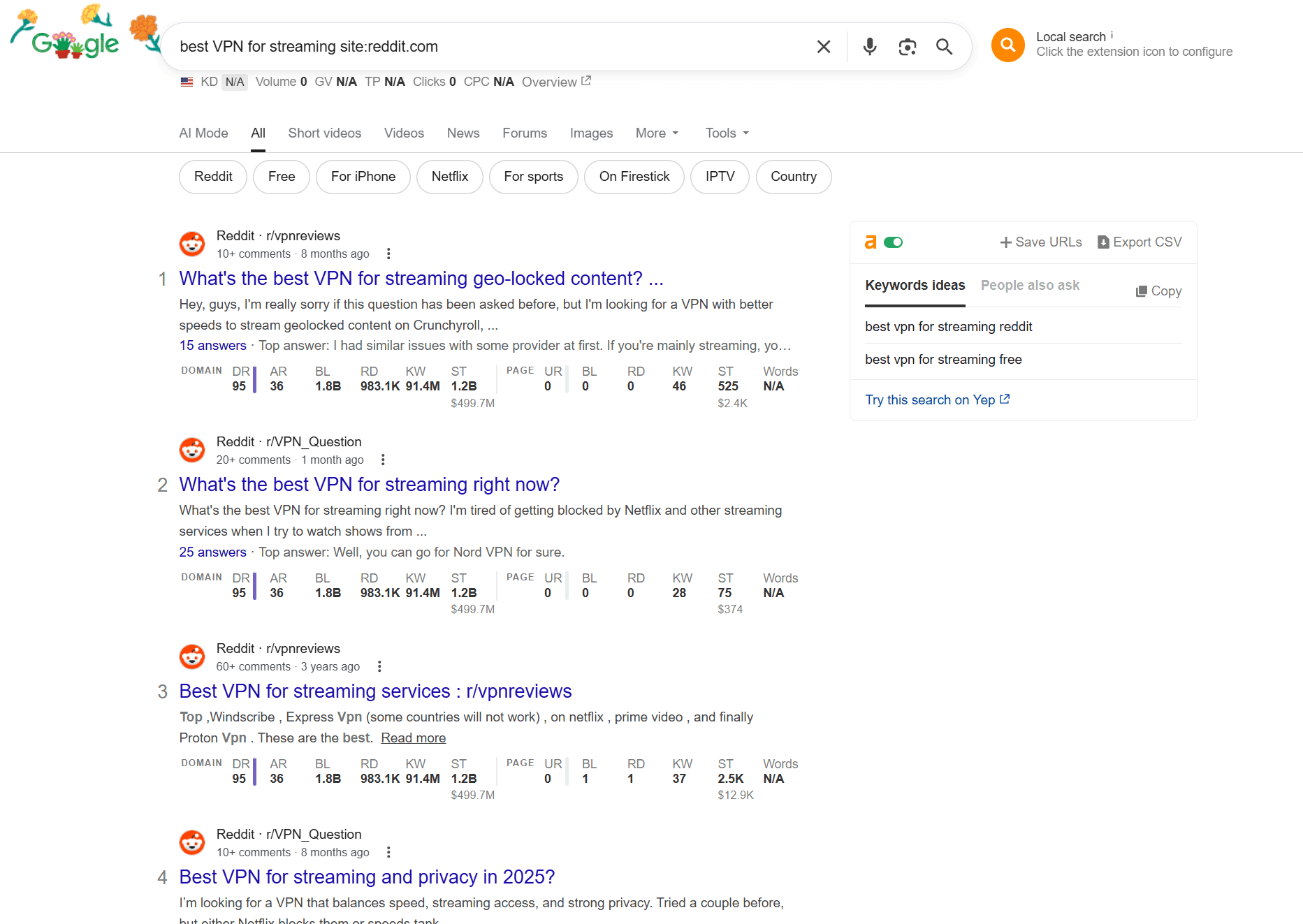1303x924 pixels.
Task: Clear the search query with the X icon
Action: (x=824, y=47)
